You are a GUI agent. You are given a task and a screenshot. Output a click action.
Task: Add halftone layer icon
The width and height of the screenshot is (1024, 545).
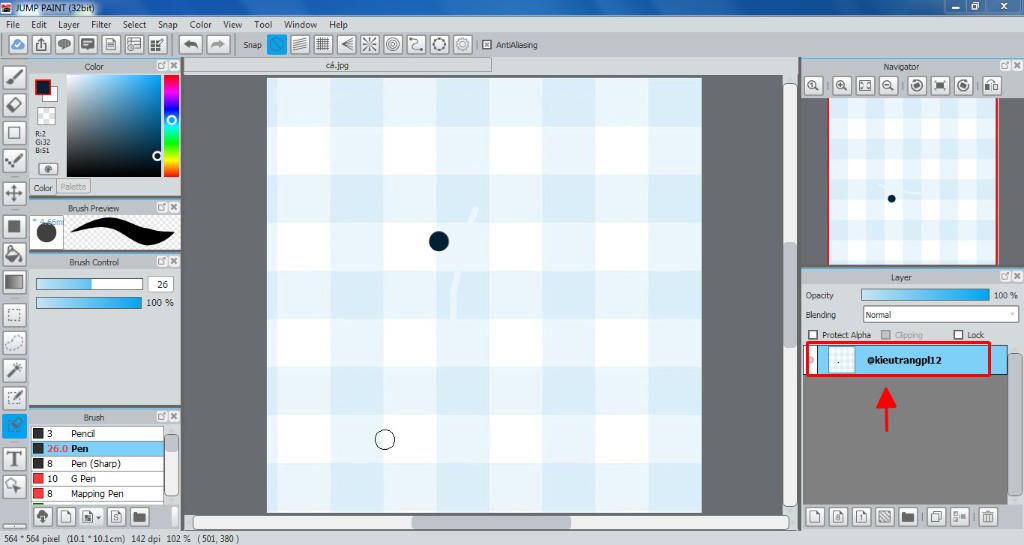[884, 517]
